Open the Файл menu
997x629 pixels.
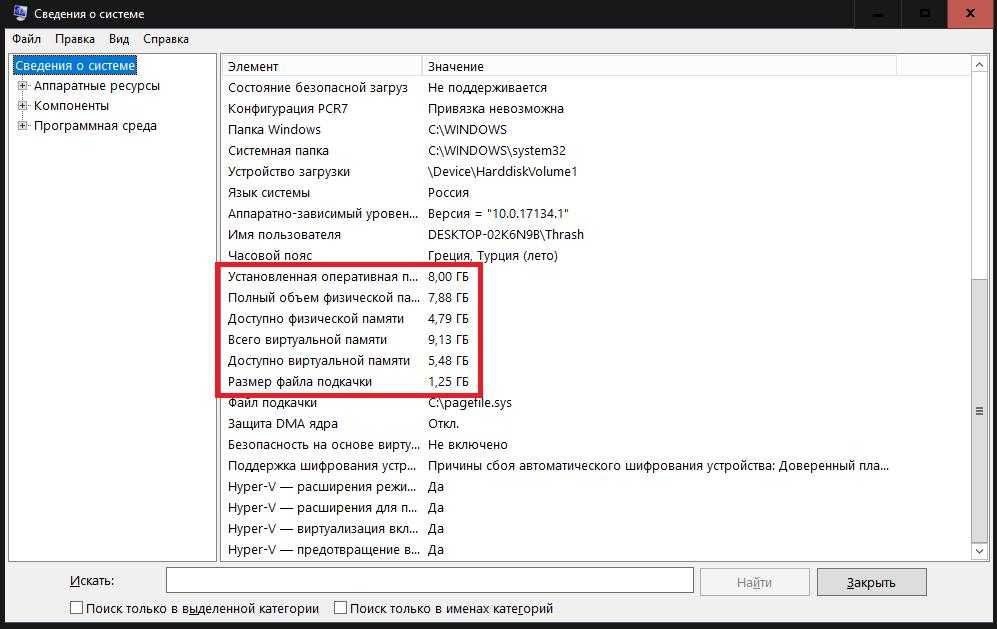(26, 39)
